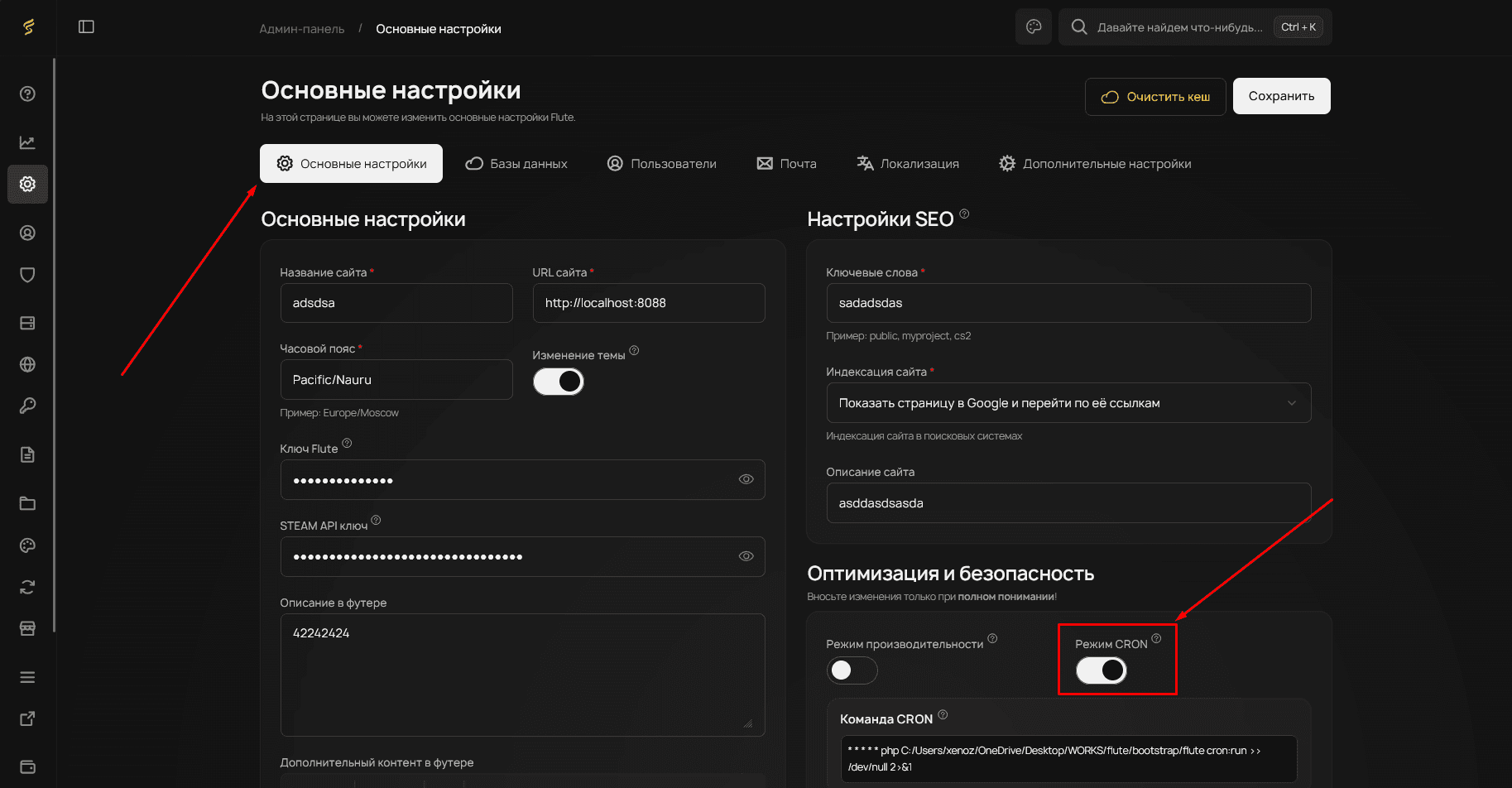Toggle Изменение темы switch
Screen dimensions: 1512x788
[x=559, y=381]
